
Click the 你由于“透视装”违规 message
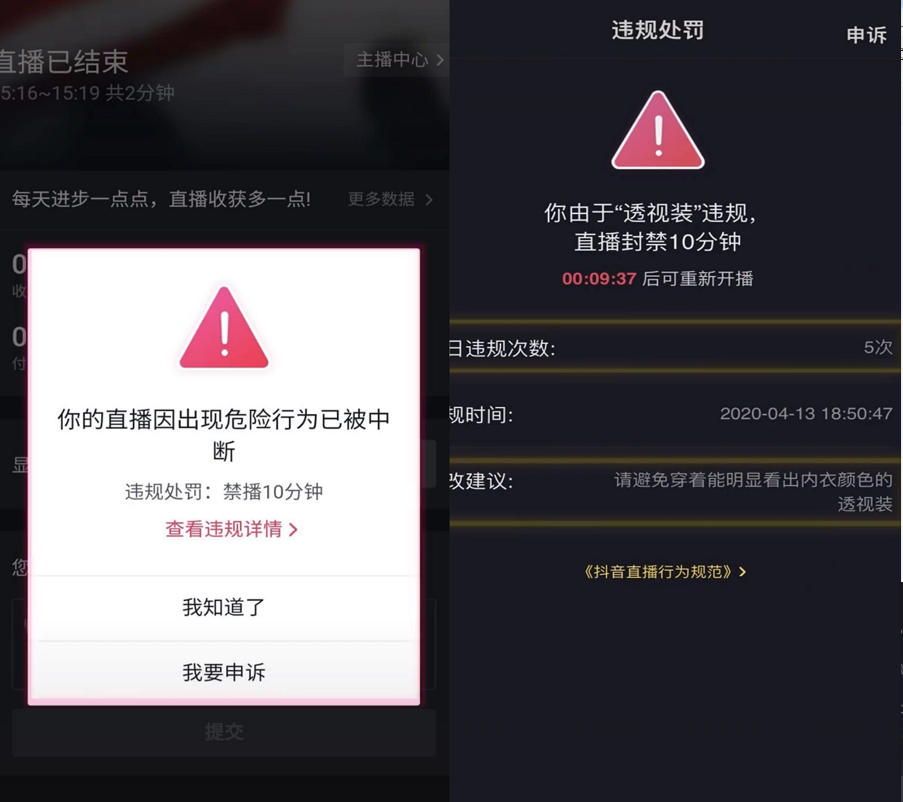[651, 214]
